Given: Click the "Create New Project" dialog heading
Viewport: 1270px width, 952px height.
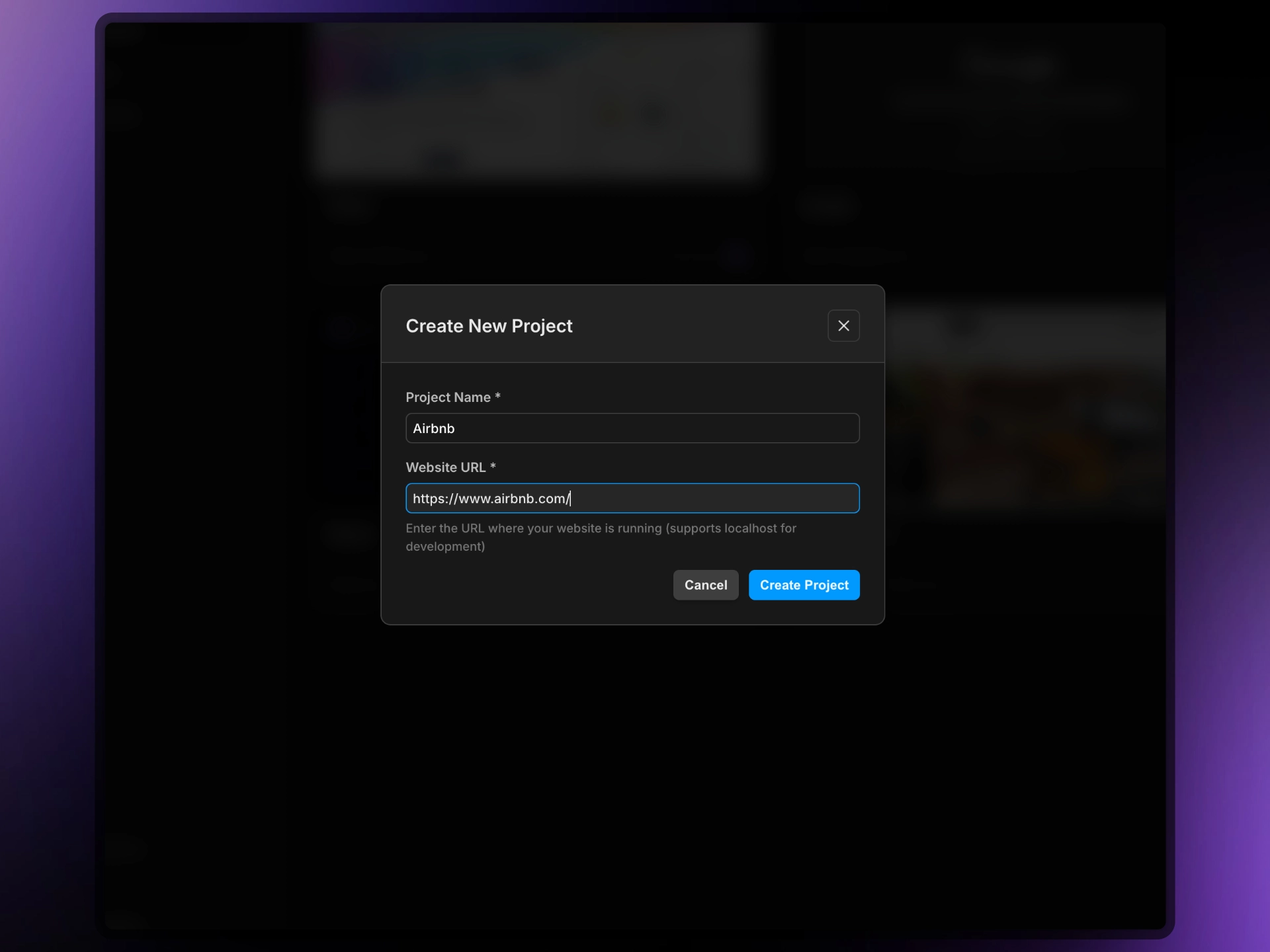Looking at the screenshot, I should point(489,326).
